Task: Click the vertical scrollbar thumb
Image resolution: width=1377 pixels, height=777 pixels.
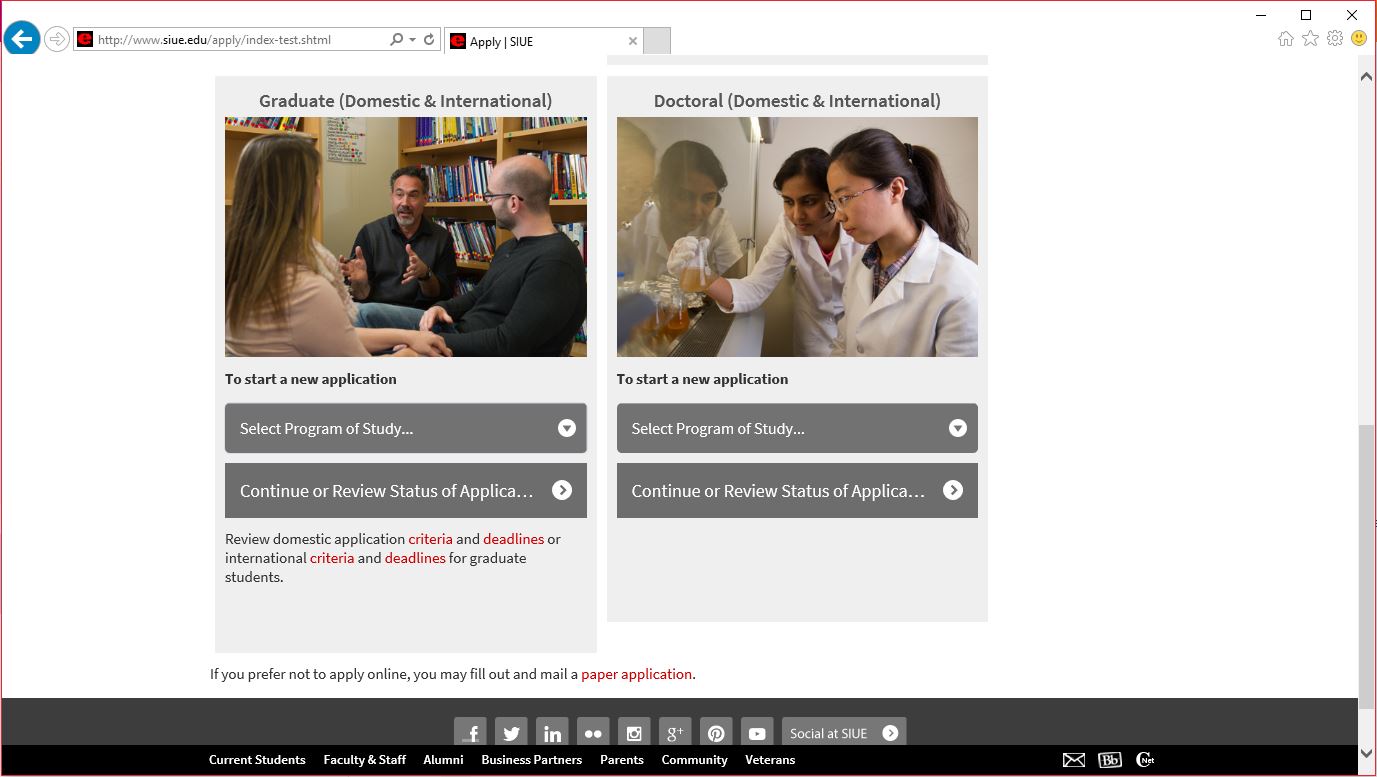Action: (x=1366, y=565)
